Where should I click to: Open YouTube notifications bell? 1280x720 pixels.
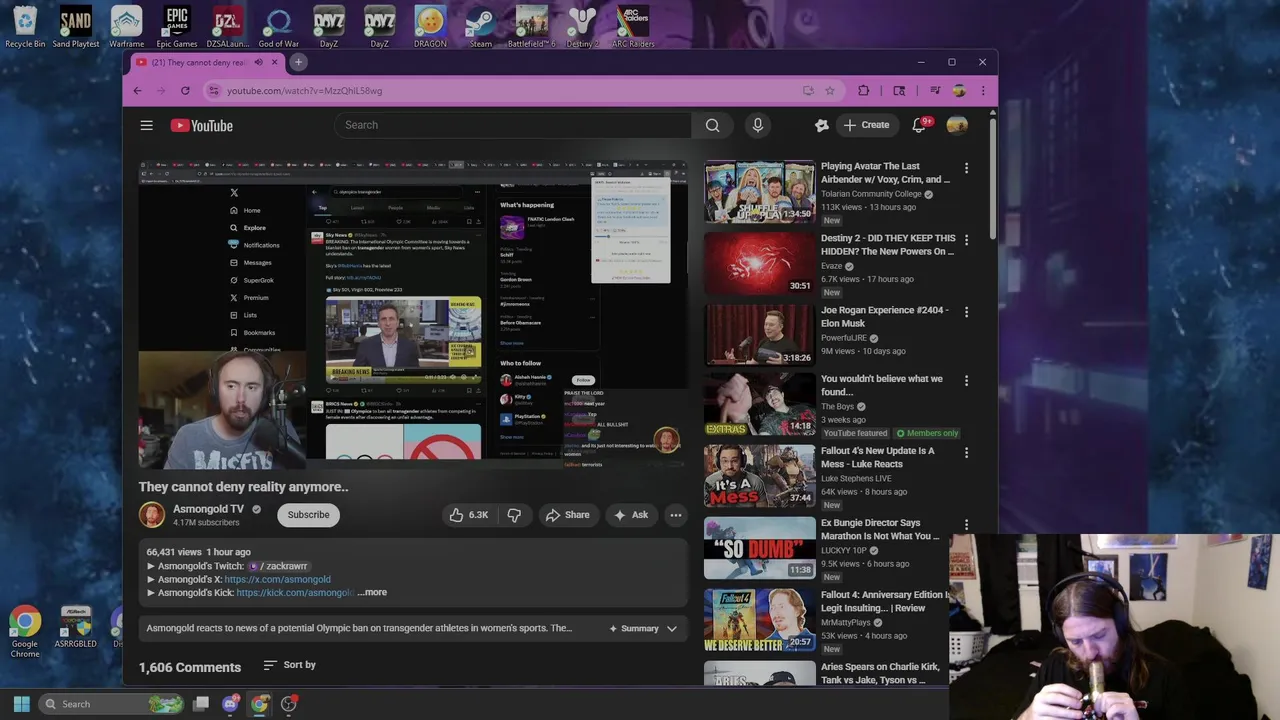click(x=918, y=125)
